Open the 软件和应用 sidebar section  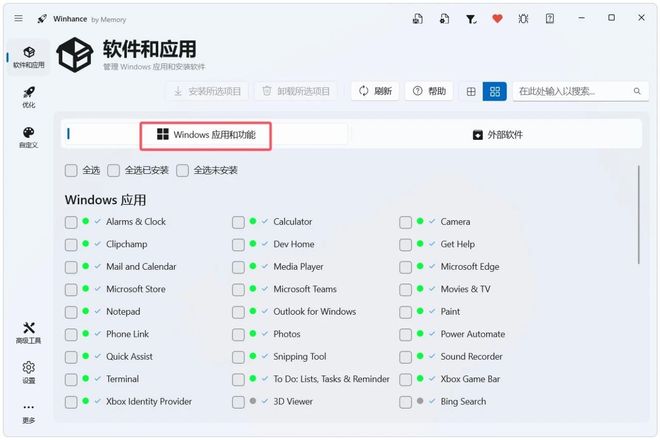29,57
